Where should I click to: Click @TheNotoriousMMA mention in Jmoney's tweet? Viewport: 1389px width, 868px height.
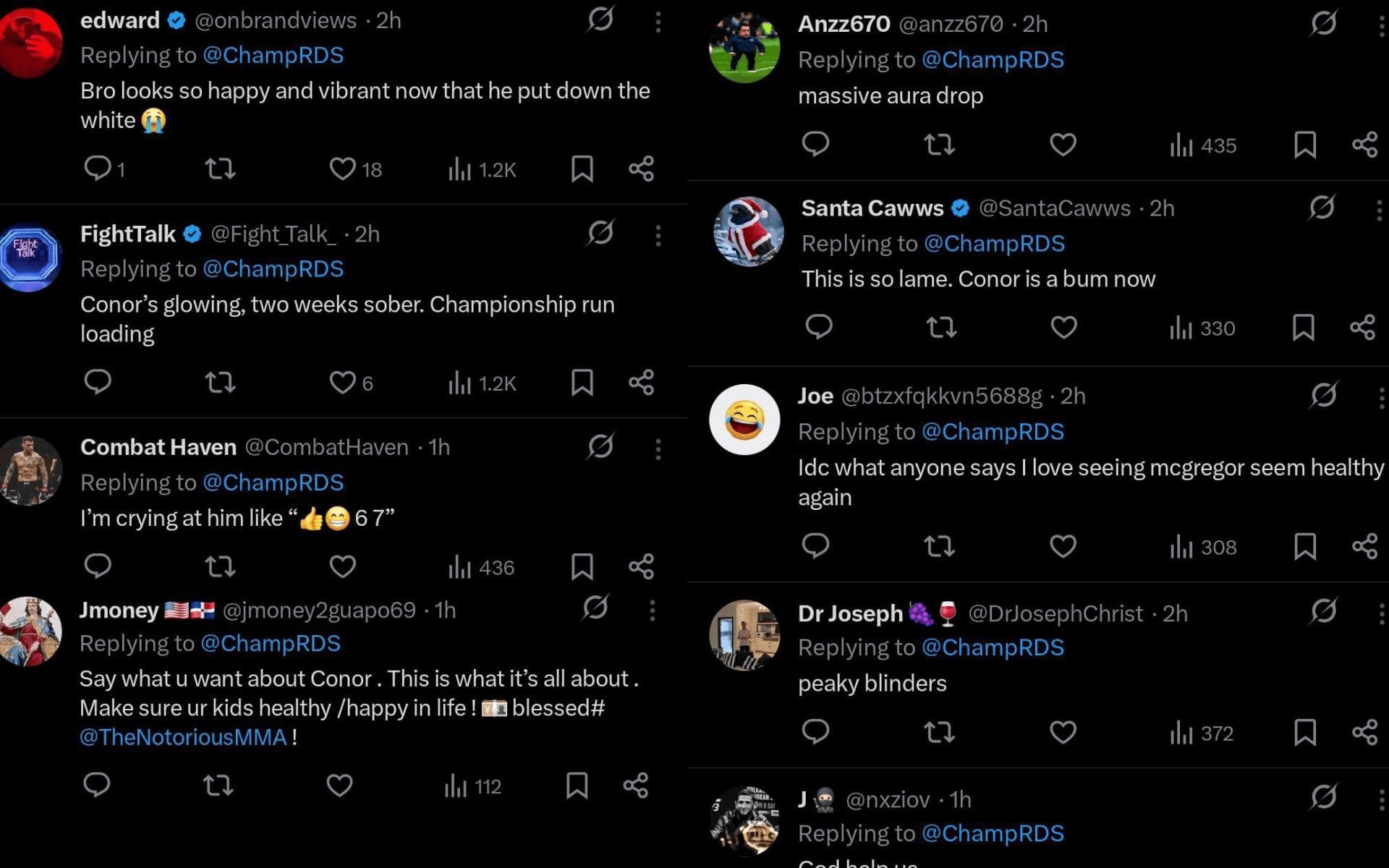tap(183, 737)
